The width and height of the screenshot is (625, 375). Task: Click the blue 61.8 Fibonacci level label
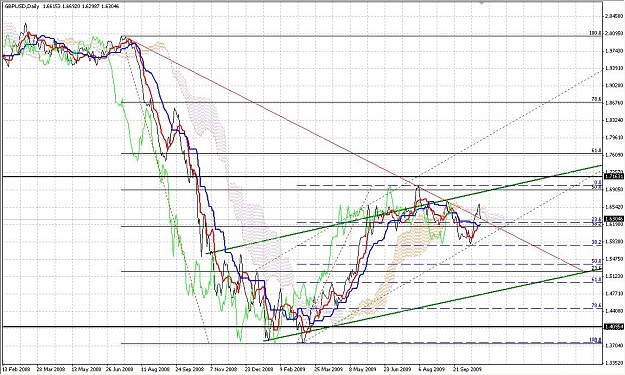596,279
